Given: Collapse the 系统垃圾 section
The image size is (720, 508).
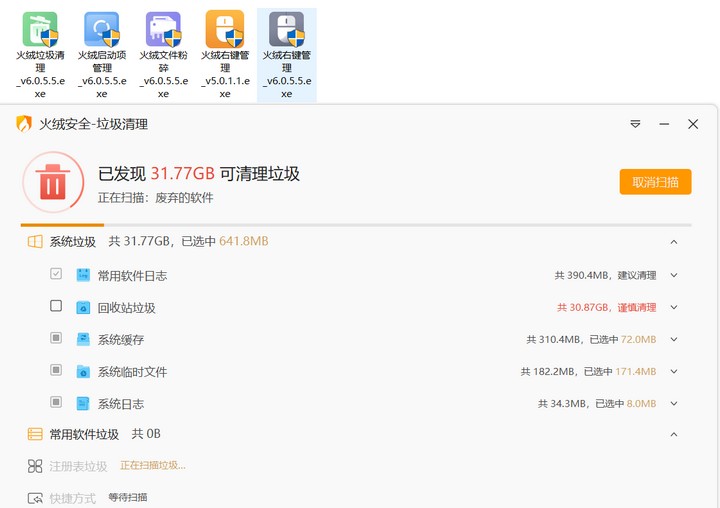Looking at the screenshot, I should point(674,242).
